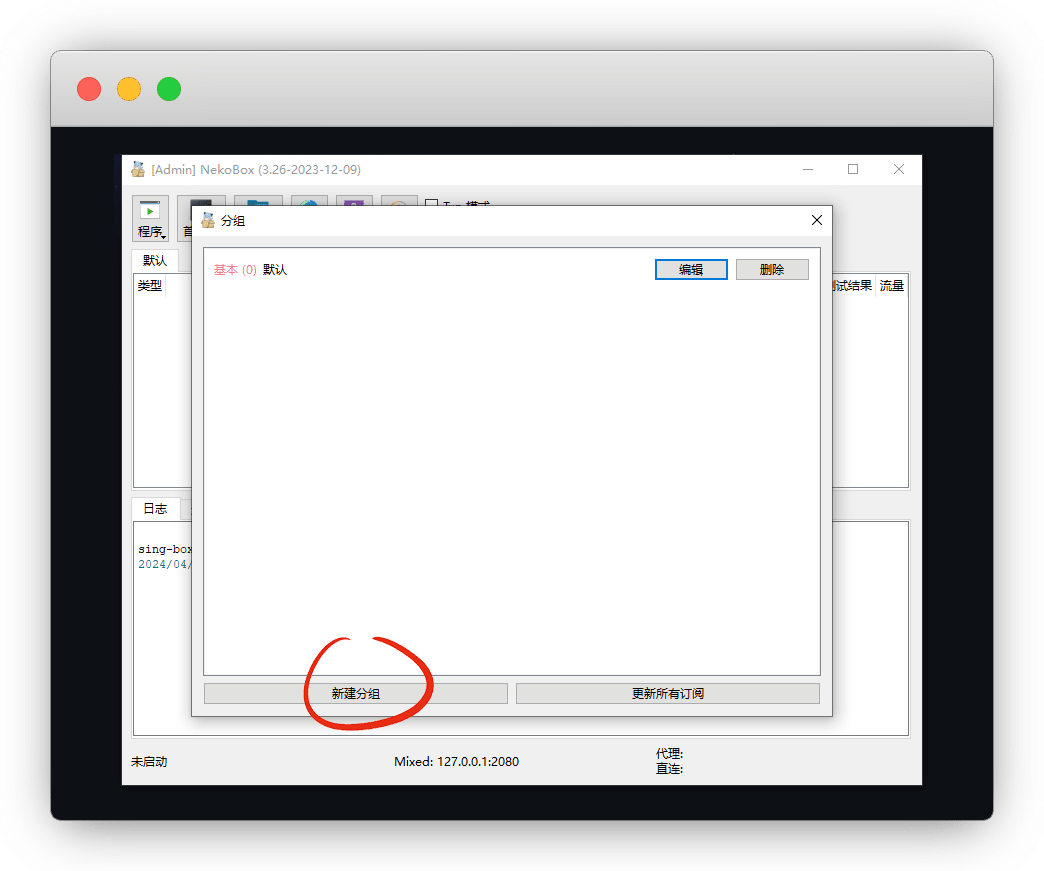1044x871 pixels.
Task: Select the 基本 (0) 默认 group entry
Action: tap(251, 270)
